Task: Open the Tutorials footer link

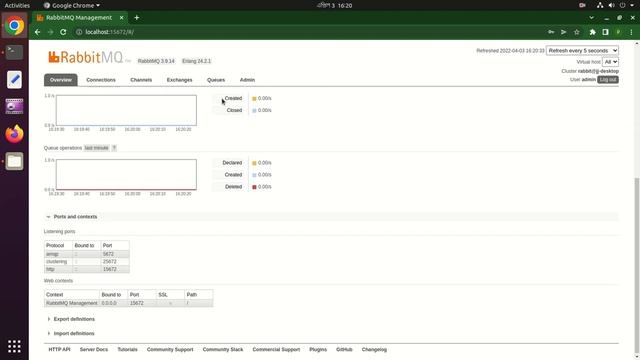Action: point(127,350)
